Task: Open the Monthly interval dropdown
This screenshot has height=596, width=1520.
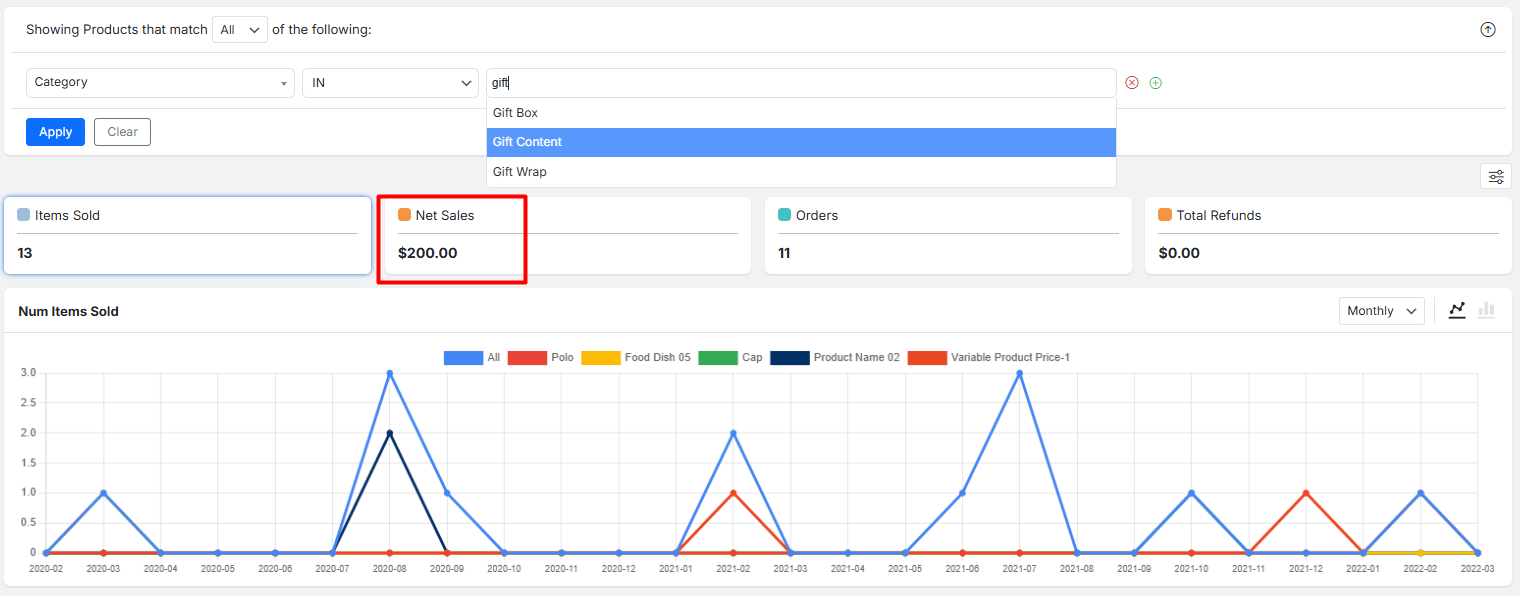Action: coord(1381,311)
